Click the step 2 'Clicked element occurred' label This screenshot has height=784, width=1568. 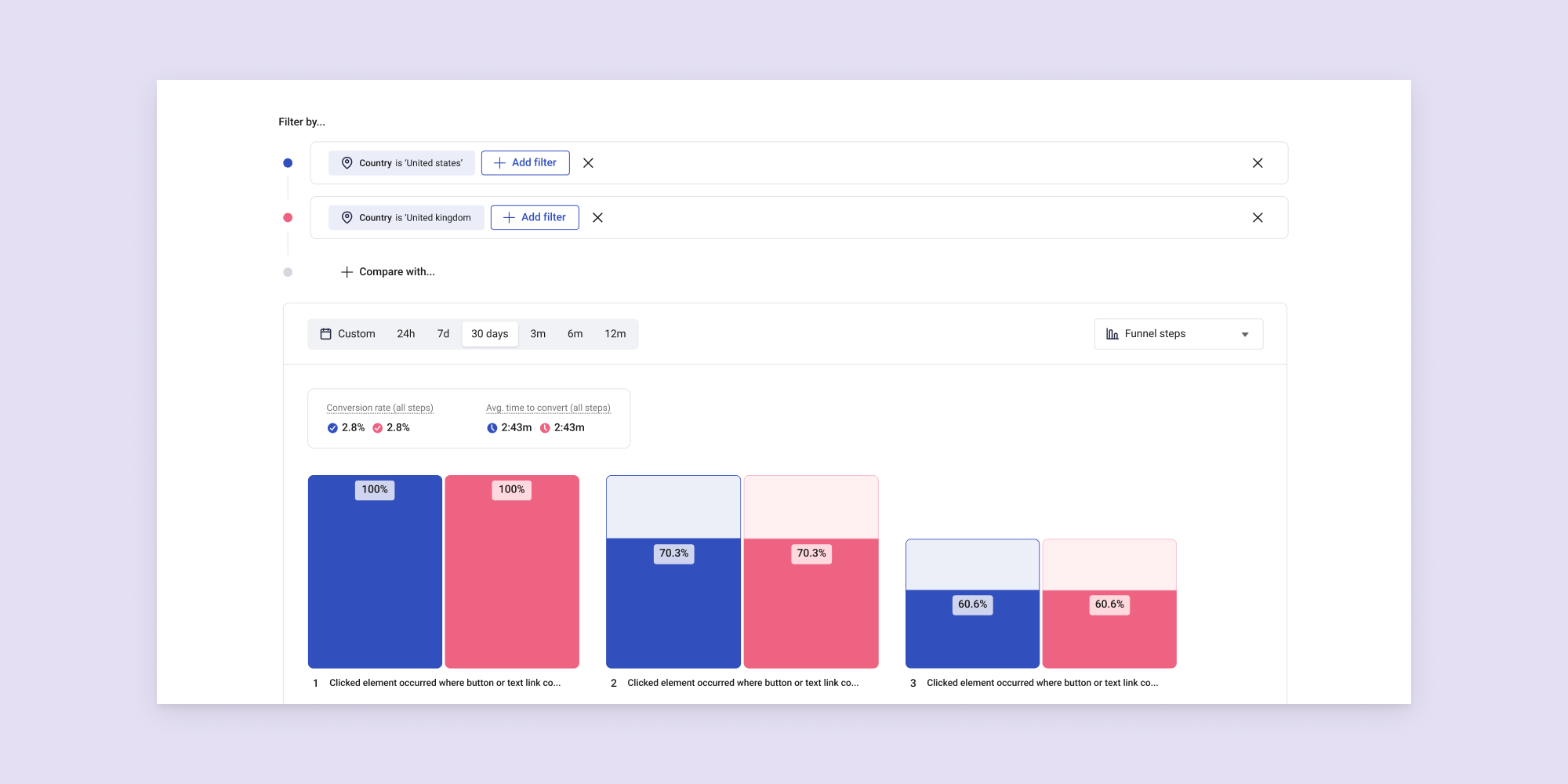(x=742, y=683)
